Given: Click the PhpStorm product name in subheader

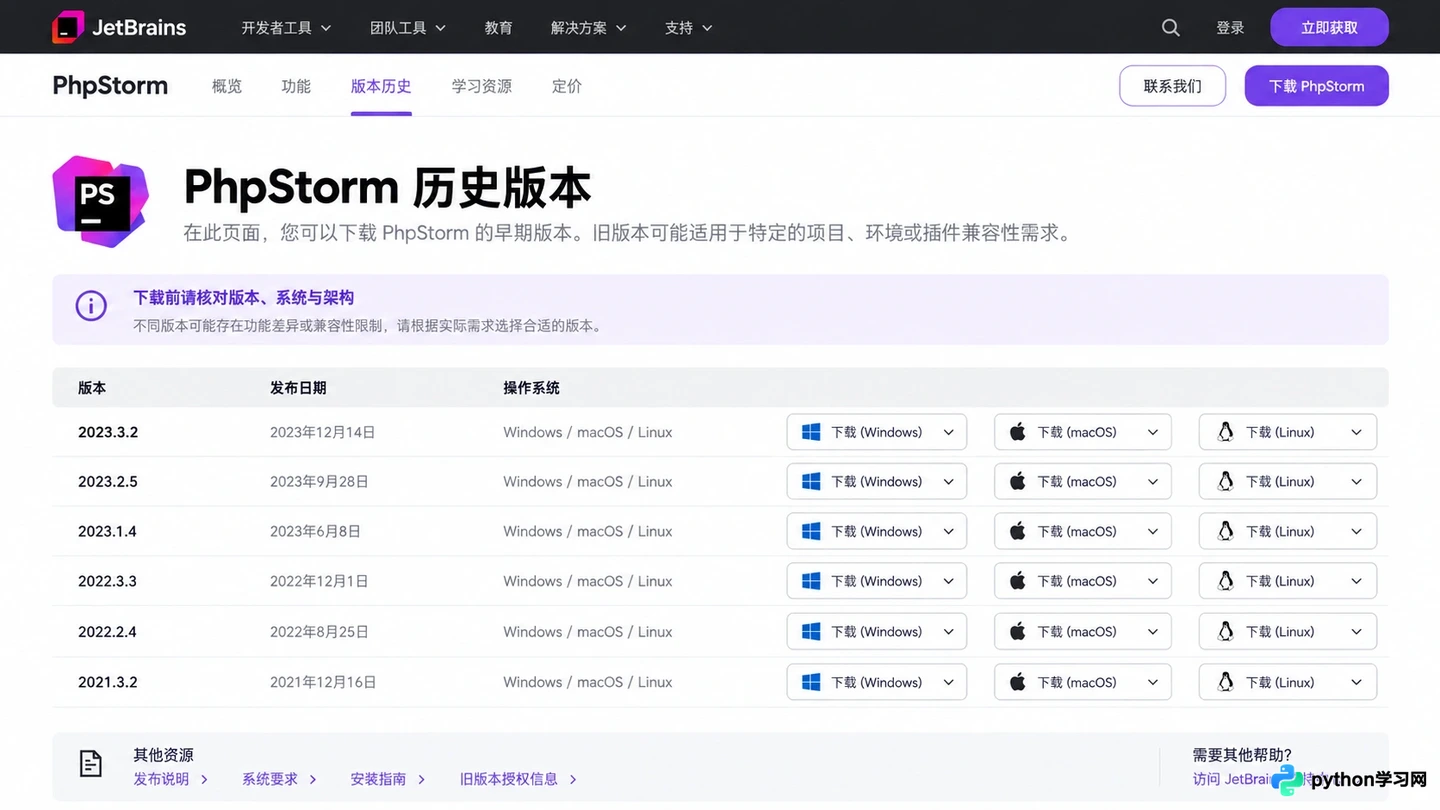Looking at the screenshot, I should [110, 86].
